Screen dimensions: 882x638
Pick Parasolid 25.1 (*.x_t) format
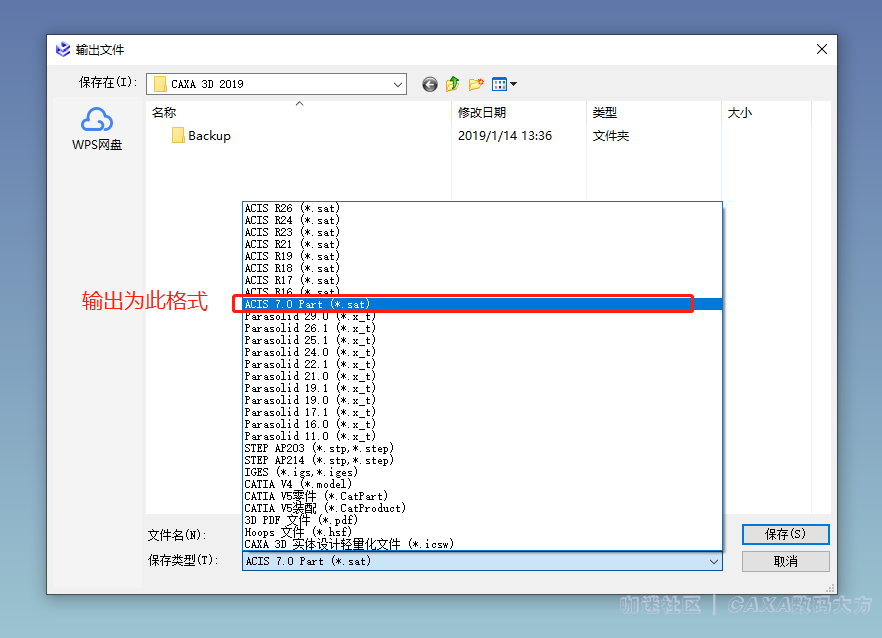(x=482, y=340)
